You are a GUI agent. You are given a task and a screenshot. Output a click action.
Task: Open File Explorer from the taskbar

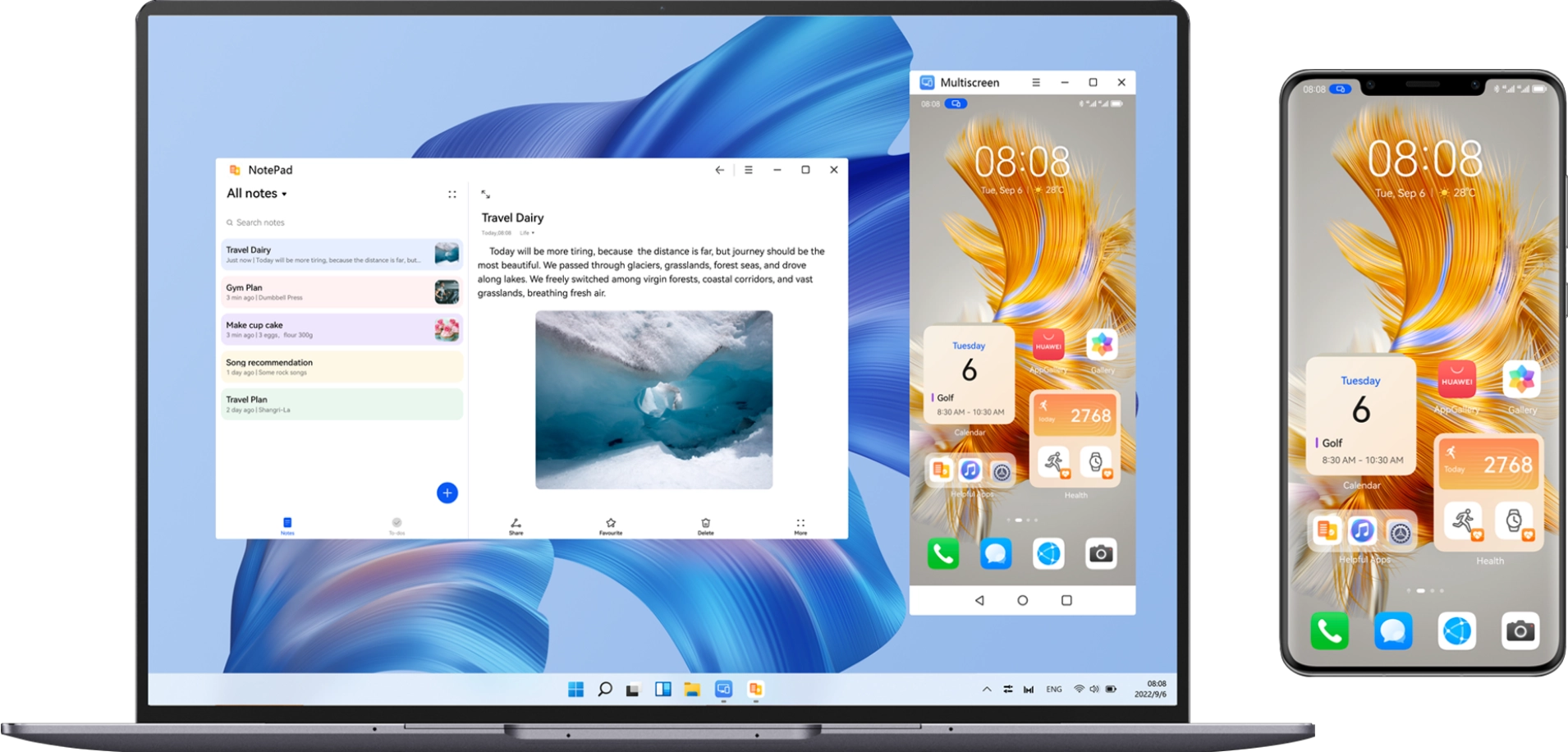click(692, 690)
